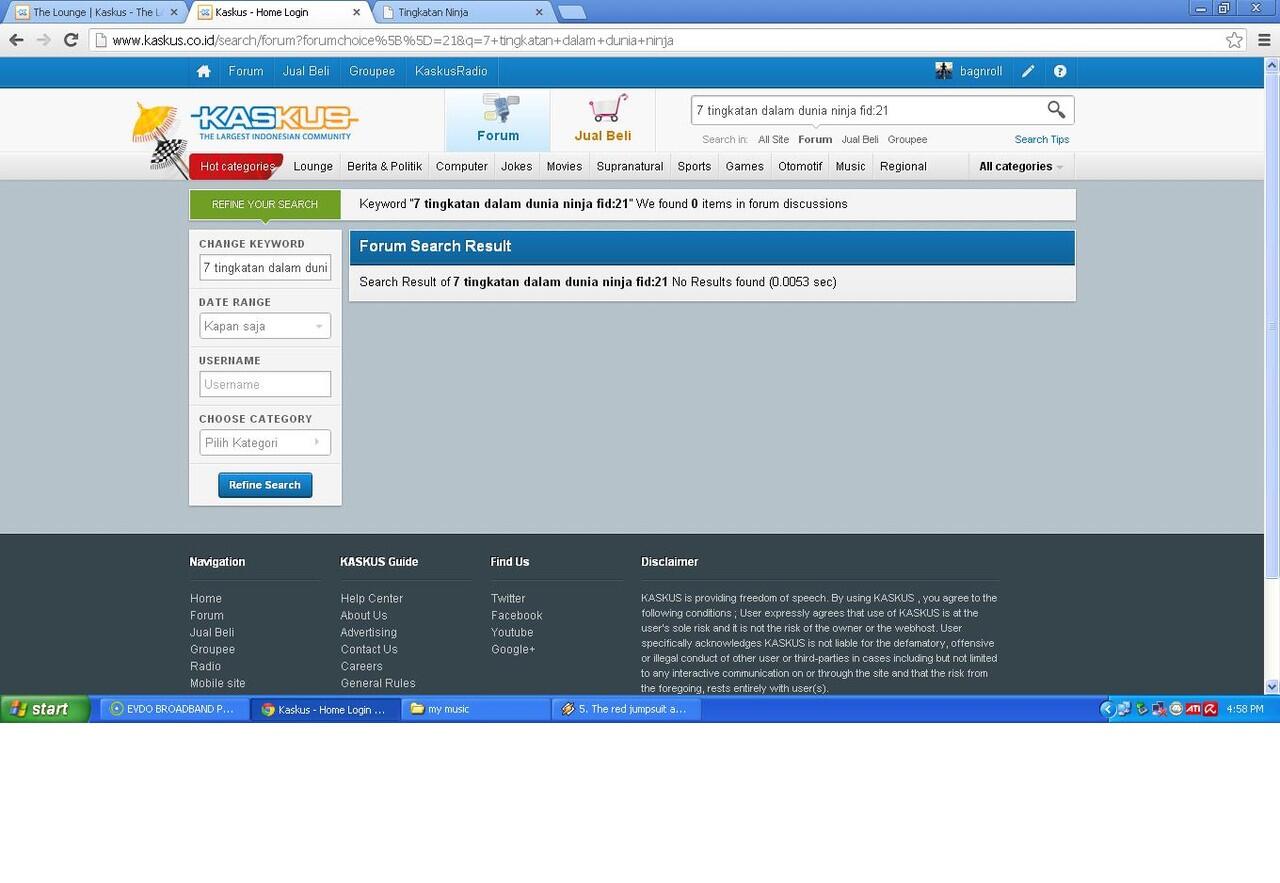Open the Supranatural category
Viewport: 1280px width, 883px height.
pos(630,167)
